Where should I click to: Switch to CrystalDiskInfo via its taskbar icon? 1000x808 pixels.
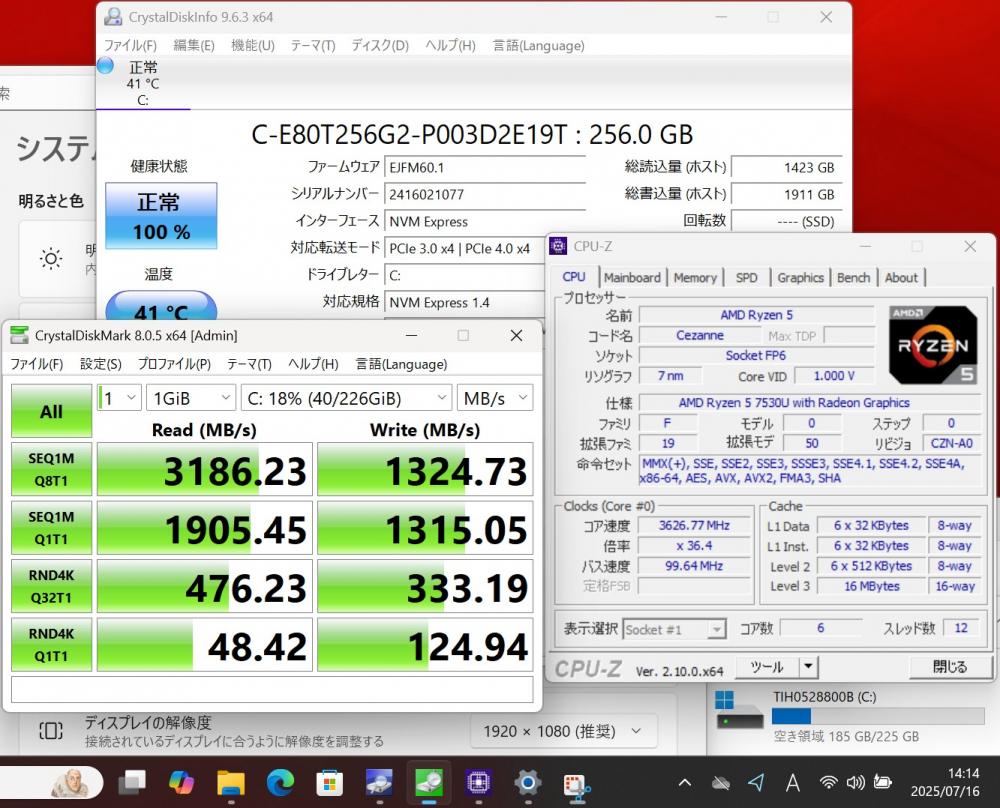tap(379, 782)
